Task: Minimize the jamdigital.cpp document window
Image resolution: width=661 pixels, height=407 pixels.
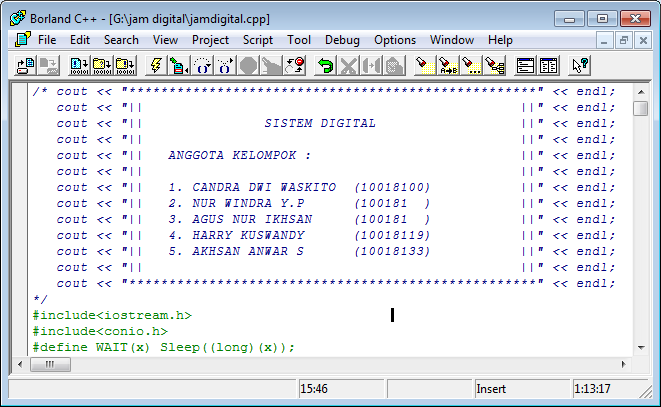Action: coord(604,41)
